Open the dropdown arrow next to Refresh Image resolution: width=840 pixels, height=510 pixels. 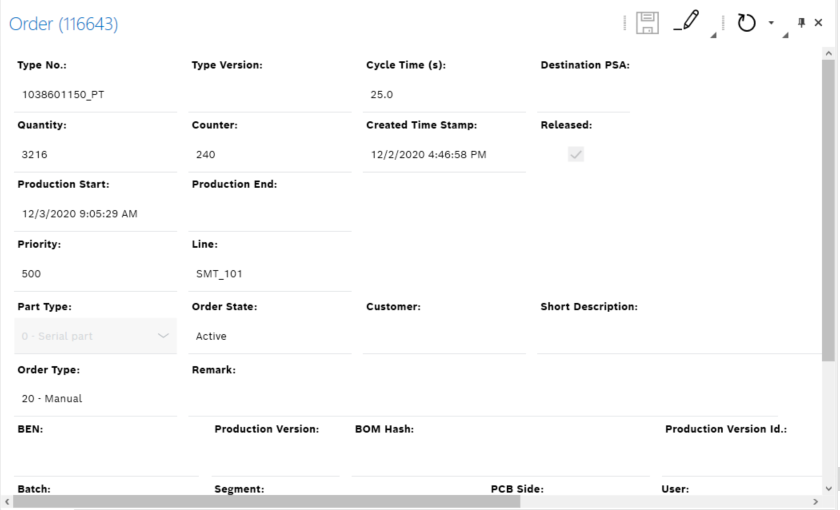771,23
